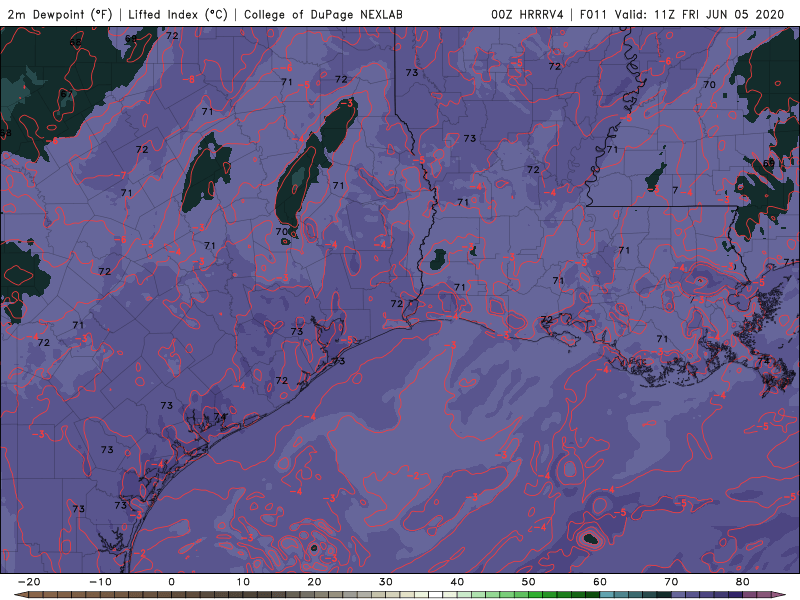Click the "80" tick label on the color scale
Viewport: 800px width, 600px height.
coord(743,582)
